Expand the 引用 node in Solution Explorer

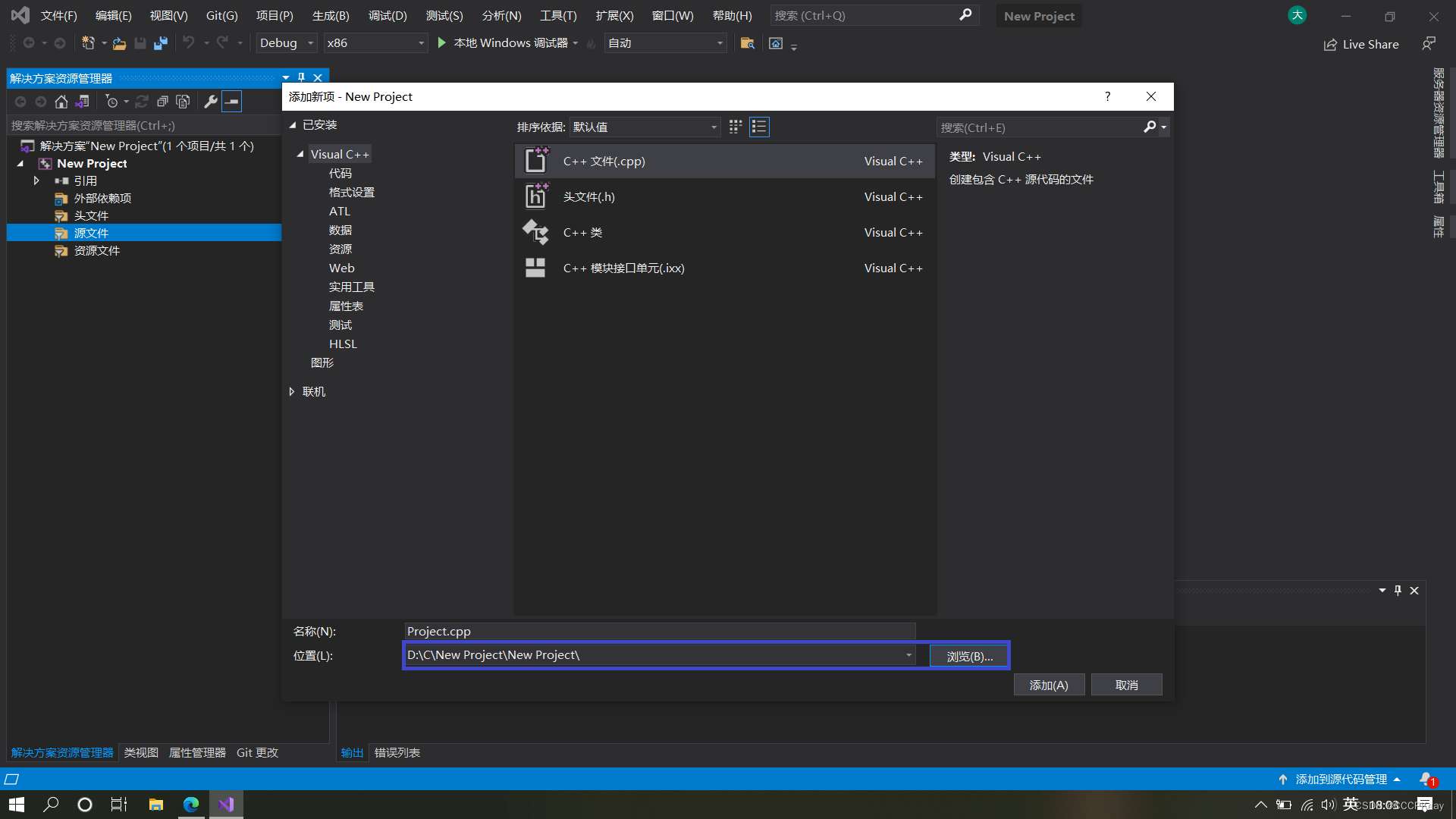coord(36,180)
